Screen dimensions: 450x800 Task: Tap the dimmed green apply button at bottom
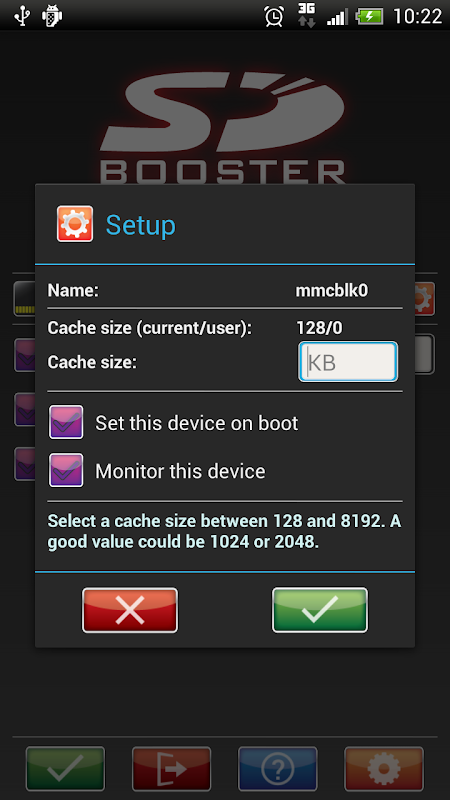(65, 768)
